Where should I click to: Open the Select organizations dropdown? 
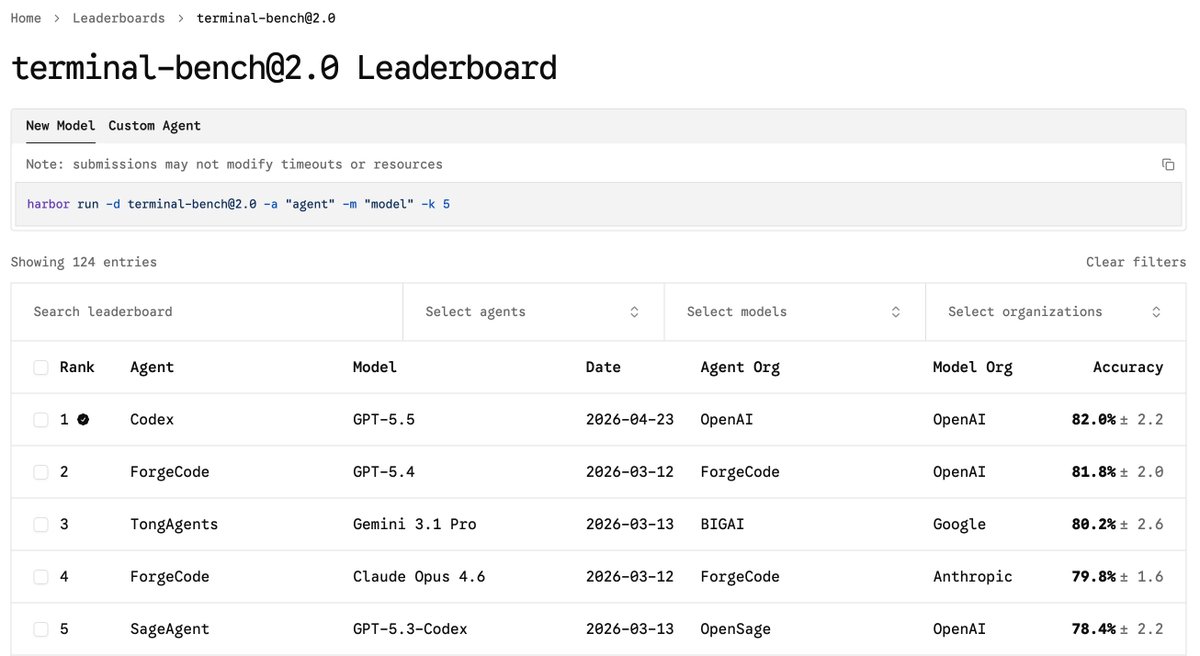pos(1056,312)
